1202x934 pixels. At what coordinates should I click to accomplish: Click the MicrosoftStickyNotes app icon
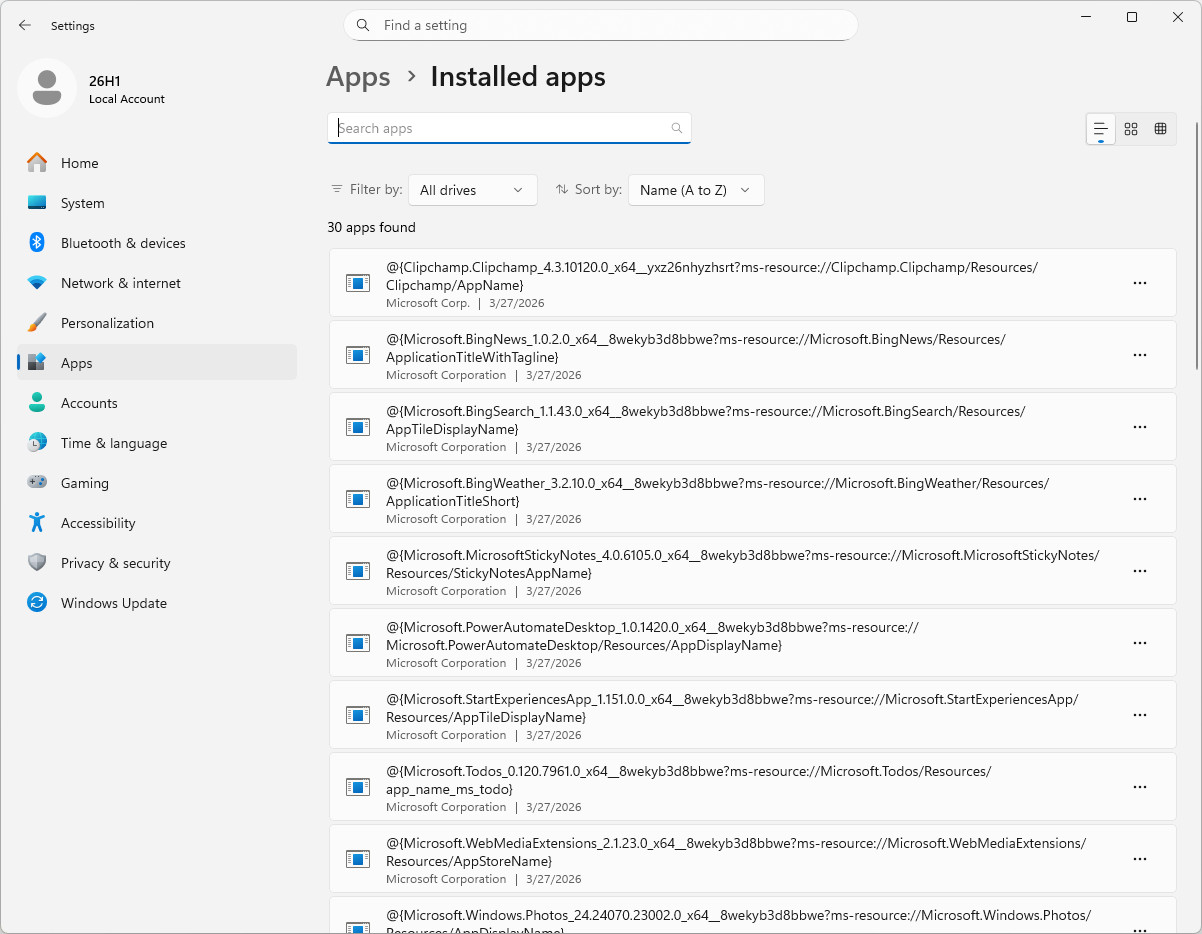[x=358, y=571]
